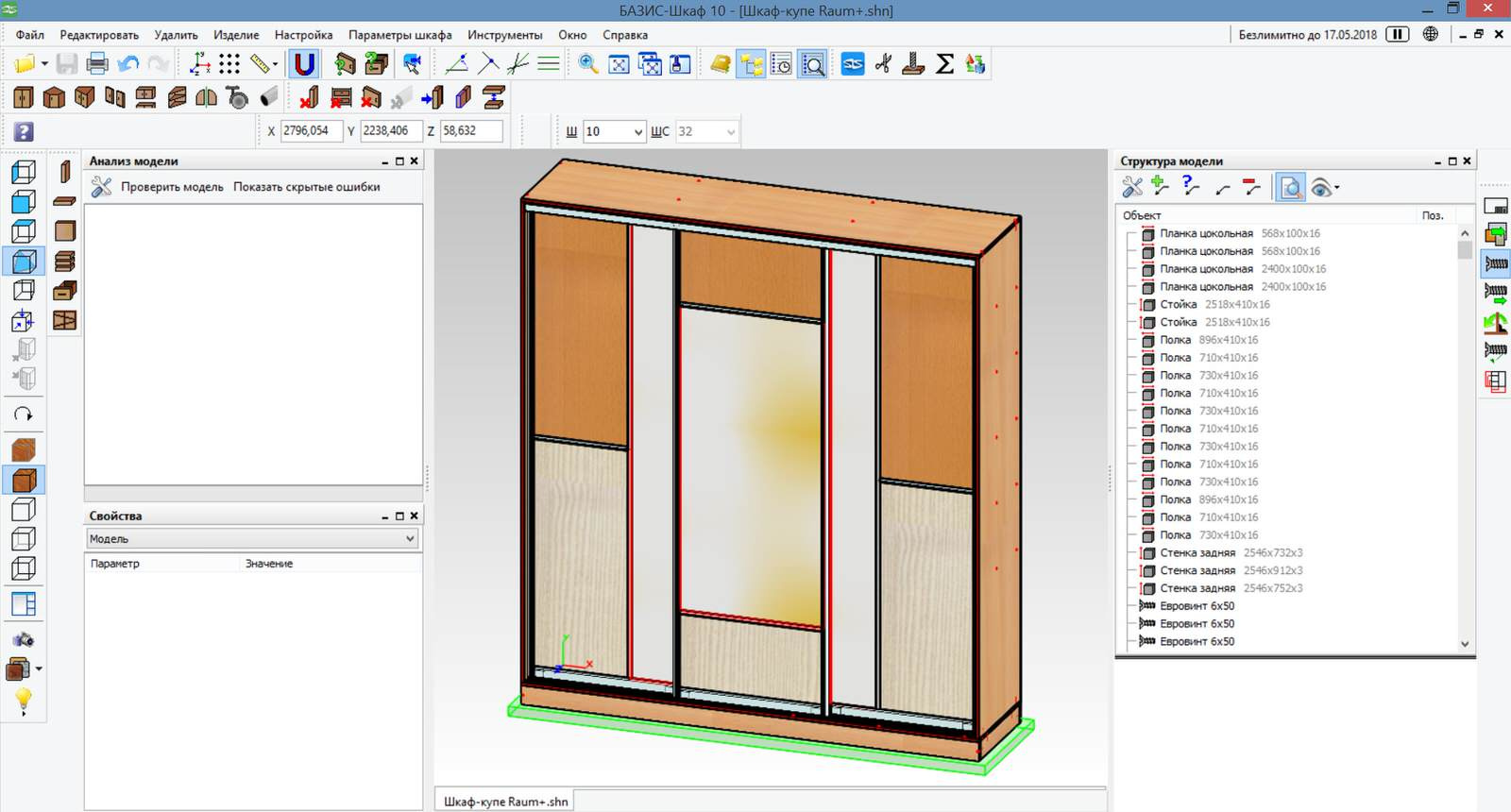
Task: Click the zoom magnifier tool
Action: pyautogui.click(x=588, y=64)
